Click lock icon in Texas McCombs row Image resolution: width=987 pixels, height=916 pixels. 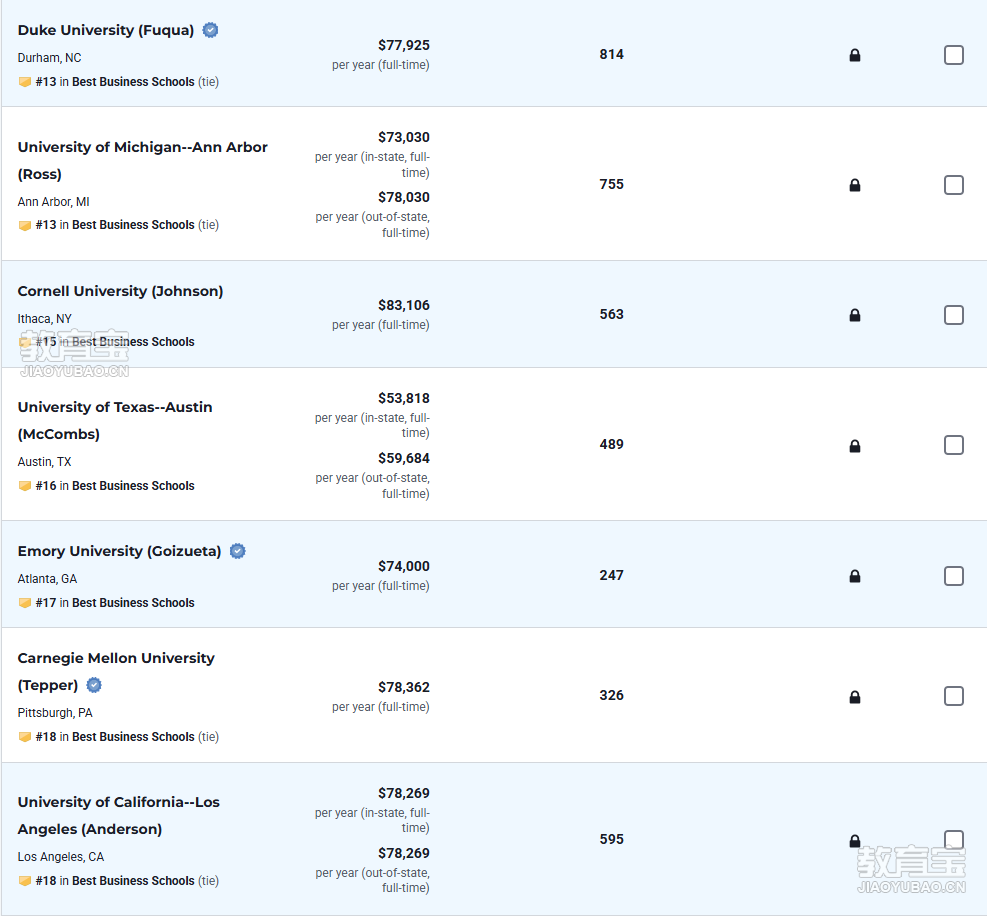pos(854,446)
